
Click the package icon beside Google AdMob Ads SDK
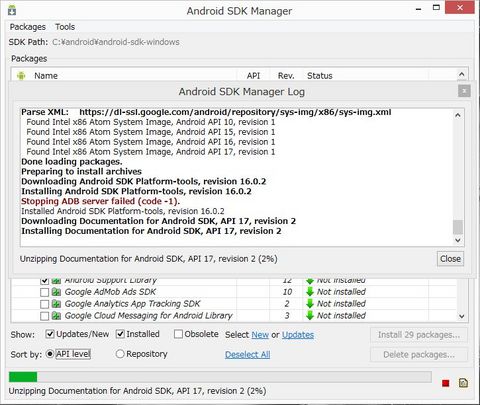tap(56, 292)
